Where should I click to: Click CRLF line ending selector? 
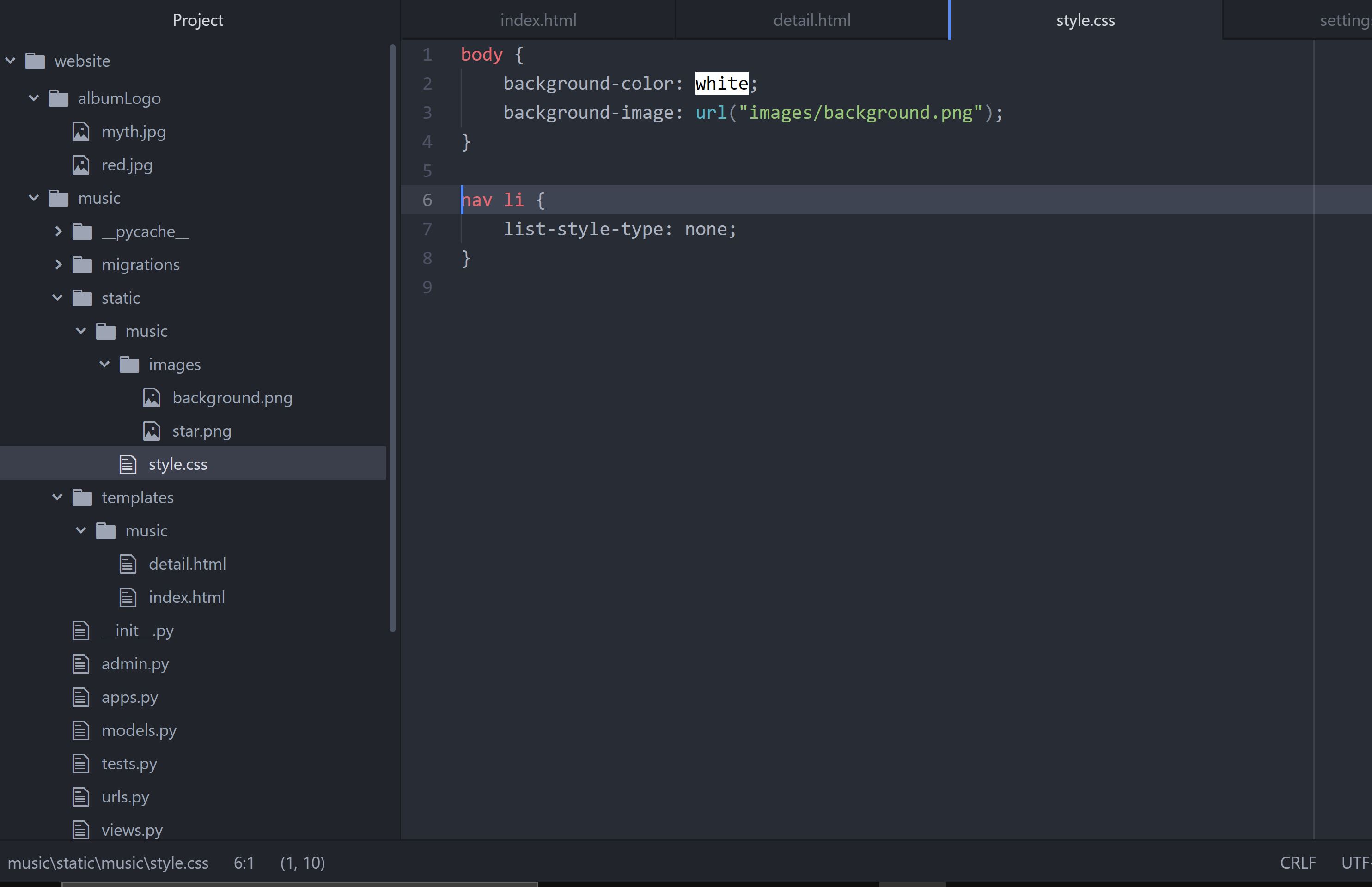click(x=1297, y=862)
